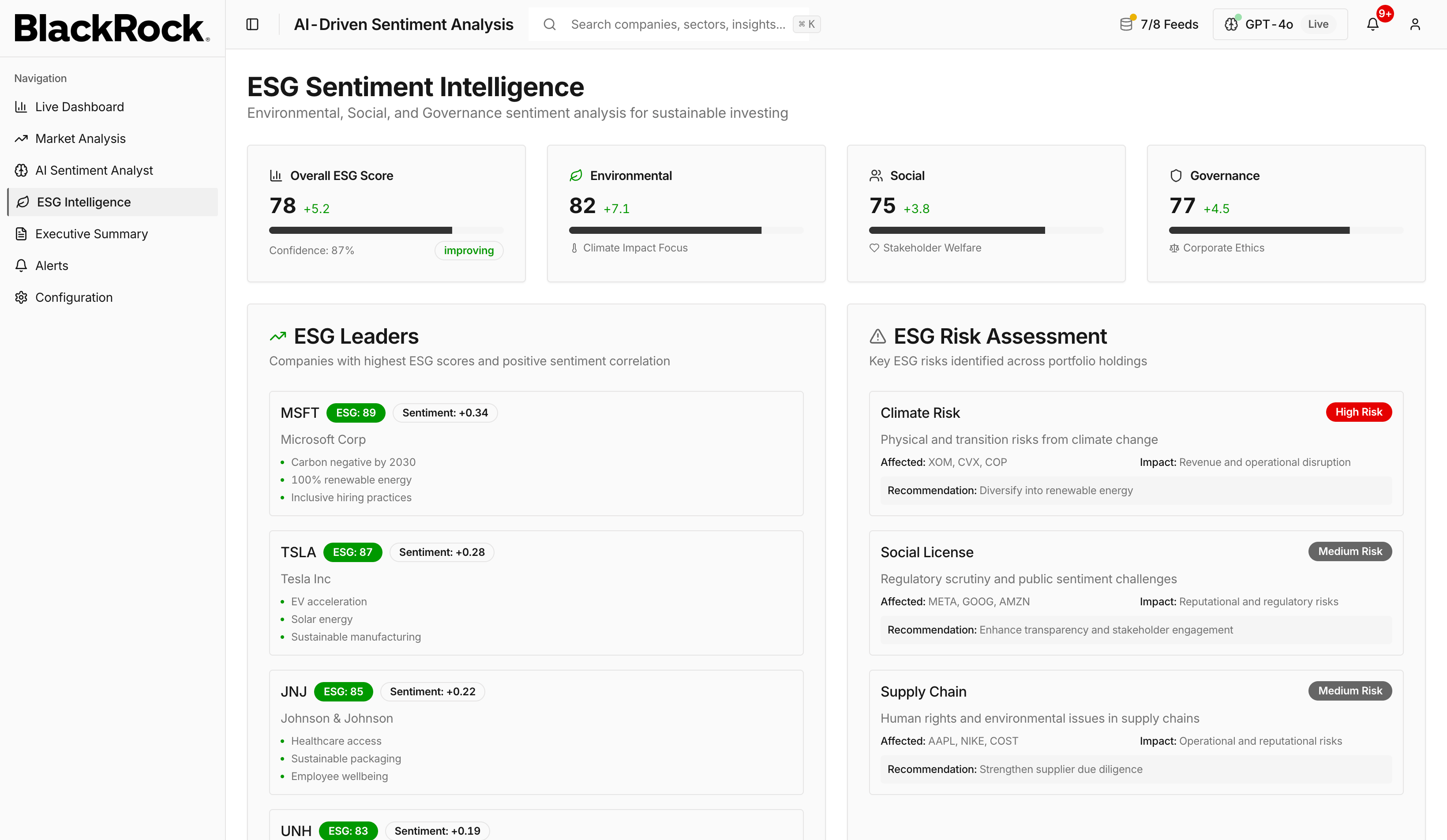Viewport: 1447px width, 840px height.
Task: Click the High Risk badge
Action: pos(1359,412)
